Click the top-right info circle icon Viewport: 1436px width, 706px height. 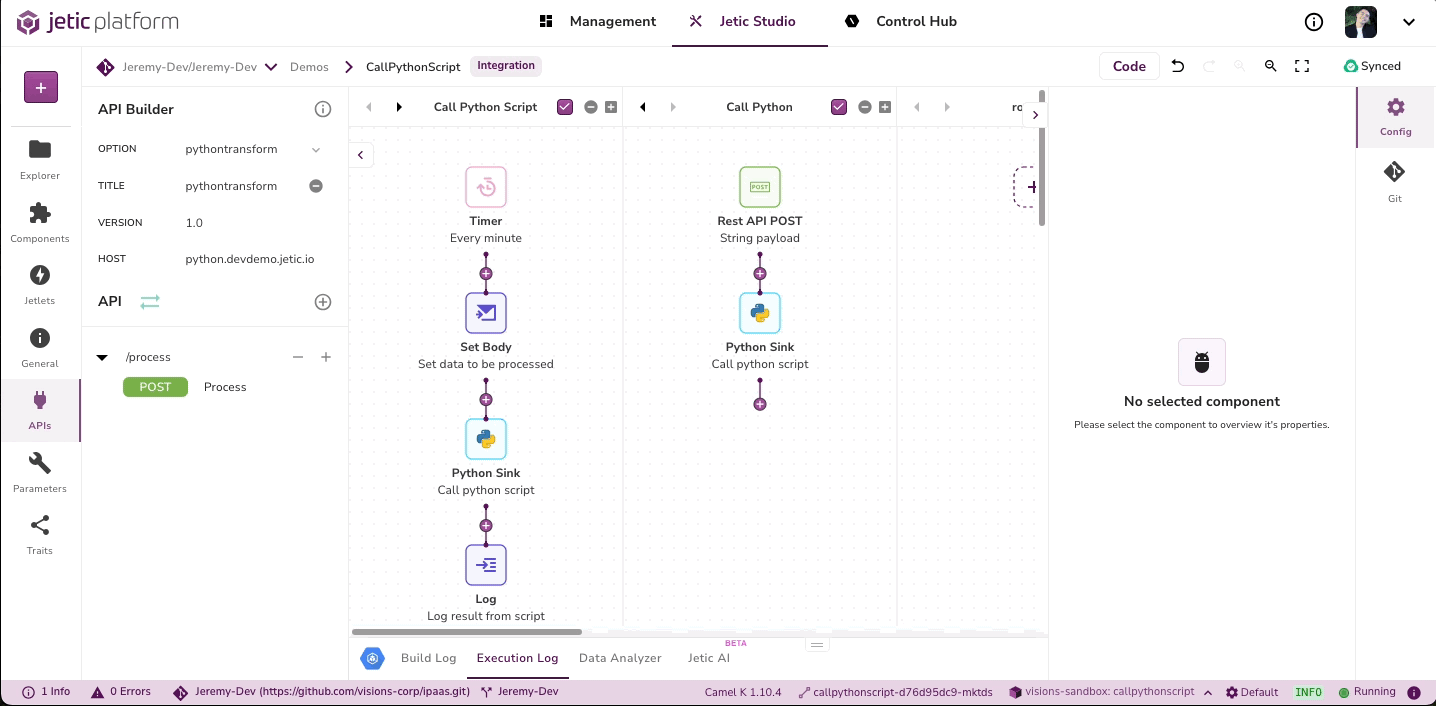click(1314, 22)
